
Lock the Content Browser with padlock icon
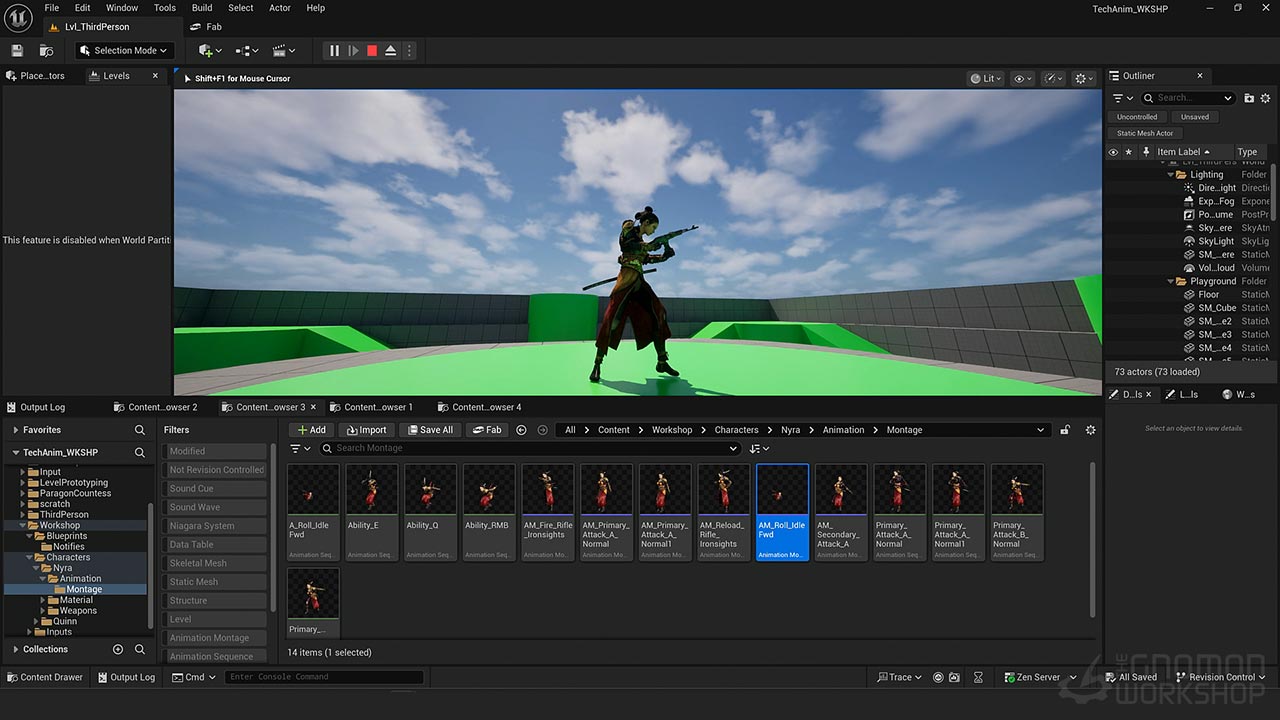(x=1065, y=430)
